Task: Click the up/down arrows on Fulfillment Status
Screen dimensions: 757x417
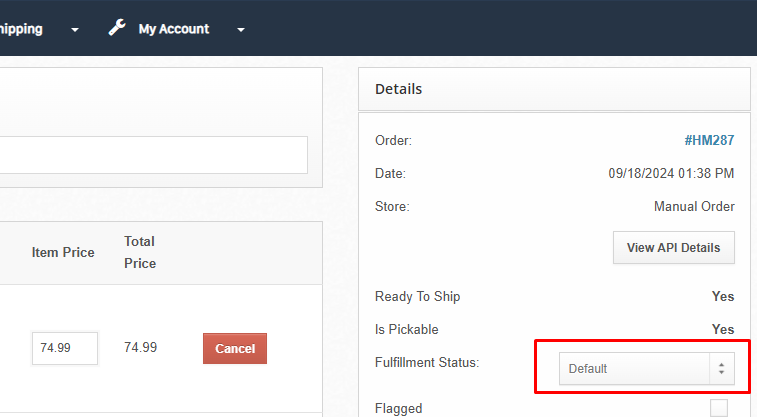Action: point(721,368)
